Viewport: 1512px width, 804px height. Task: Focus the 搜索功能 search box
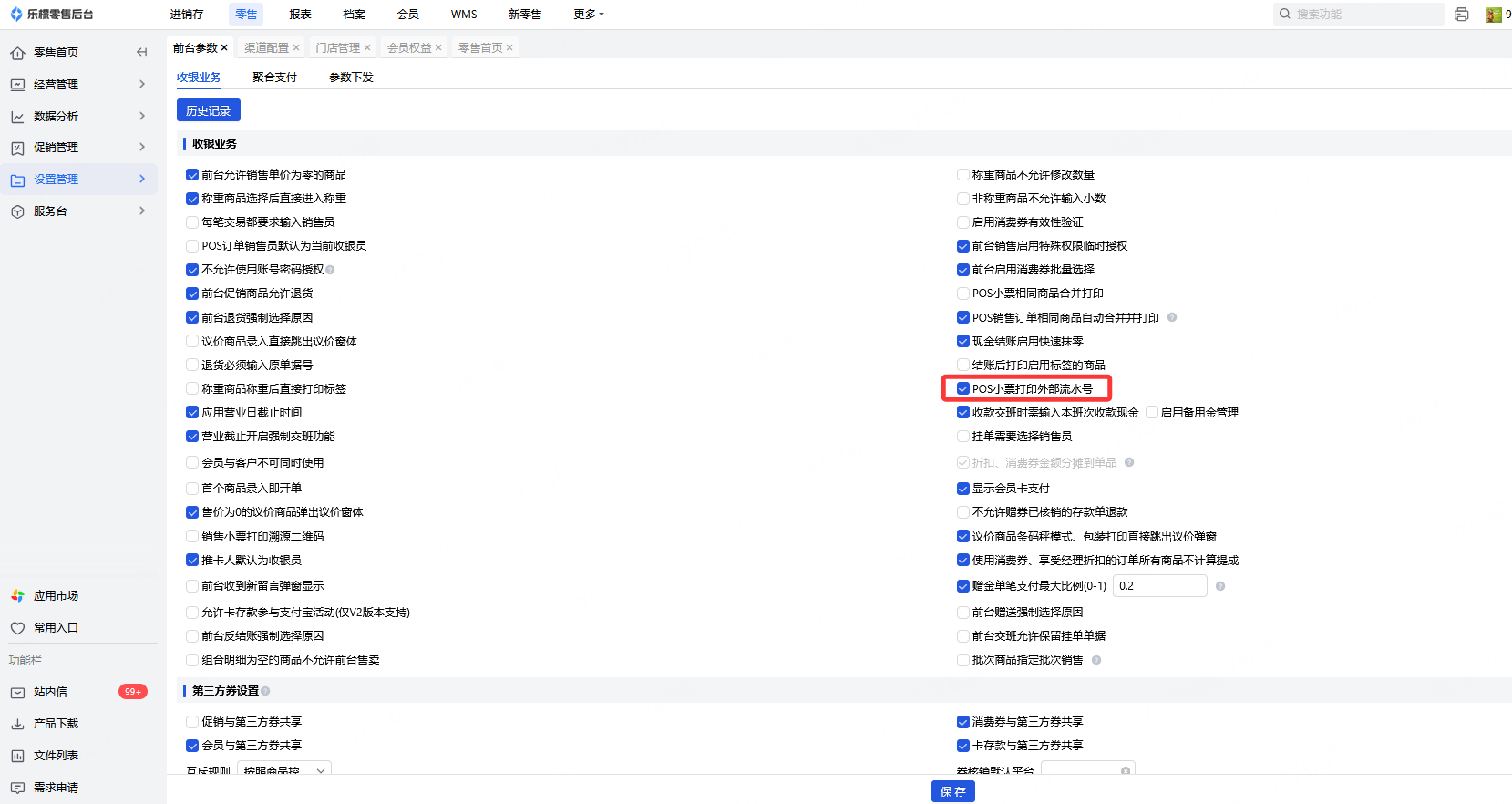[x=1359, y=14]
